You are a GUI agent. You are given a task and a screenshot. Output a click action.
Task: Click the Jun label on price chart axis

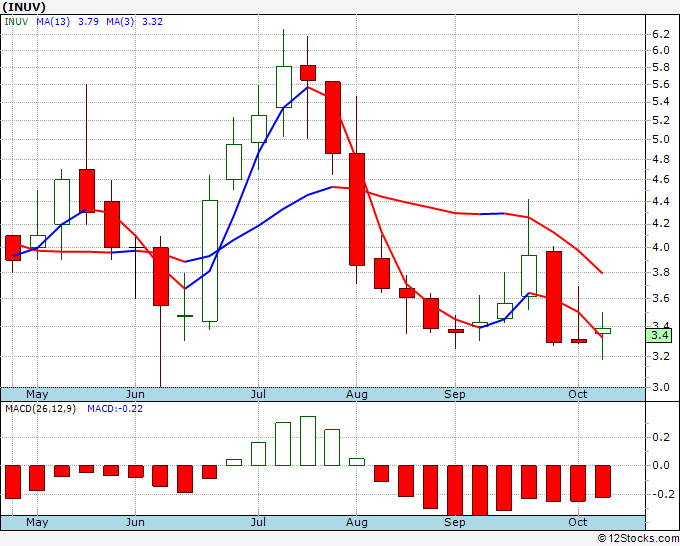click(x=135, y=394)
